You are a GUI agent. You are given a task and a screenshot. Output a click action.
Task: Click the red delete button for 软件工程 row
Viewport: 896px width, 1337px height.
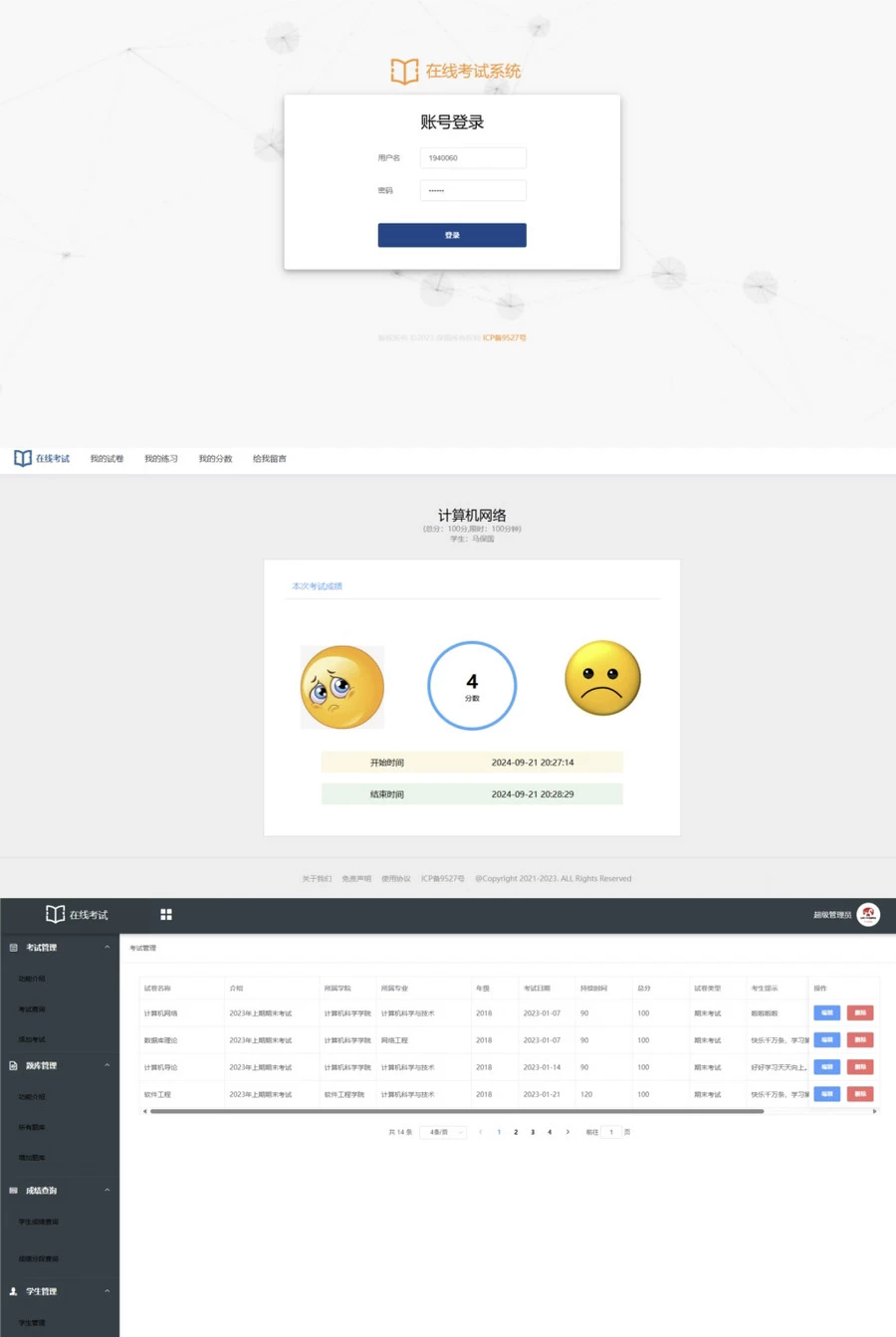860,1094
